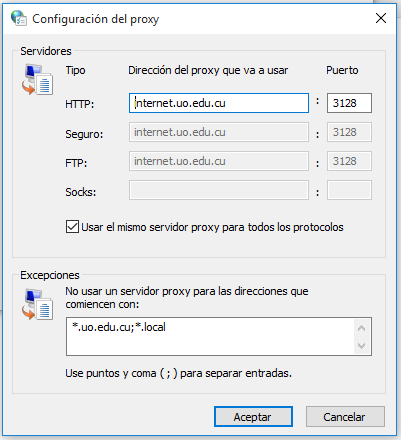Image resolution: width=401 pixels, height=440 pixels.
Task: Click the exceptions list text box
Action: click(210, 336)
